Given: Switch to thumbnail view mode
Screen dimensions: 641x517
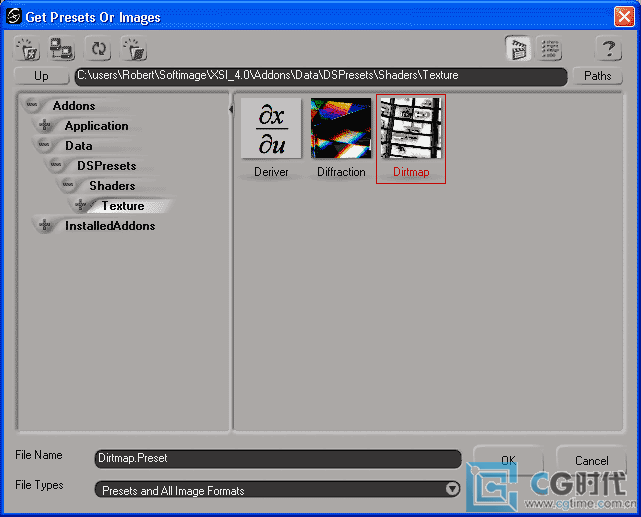Looking at the screenshot, I should coord(517,49).
